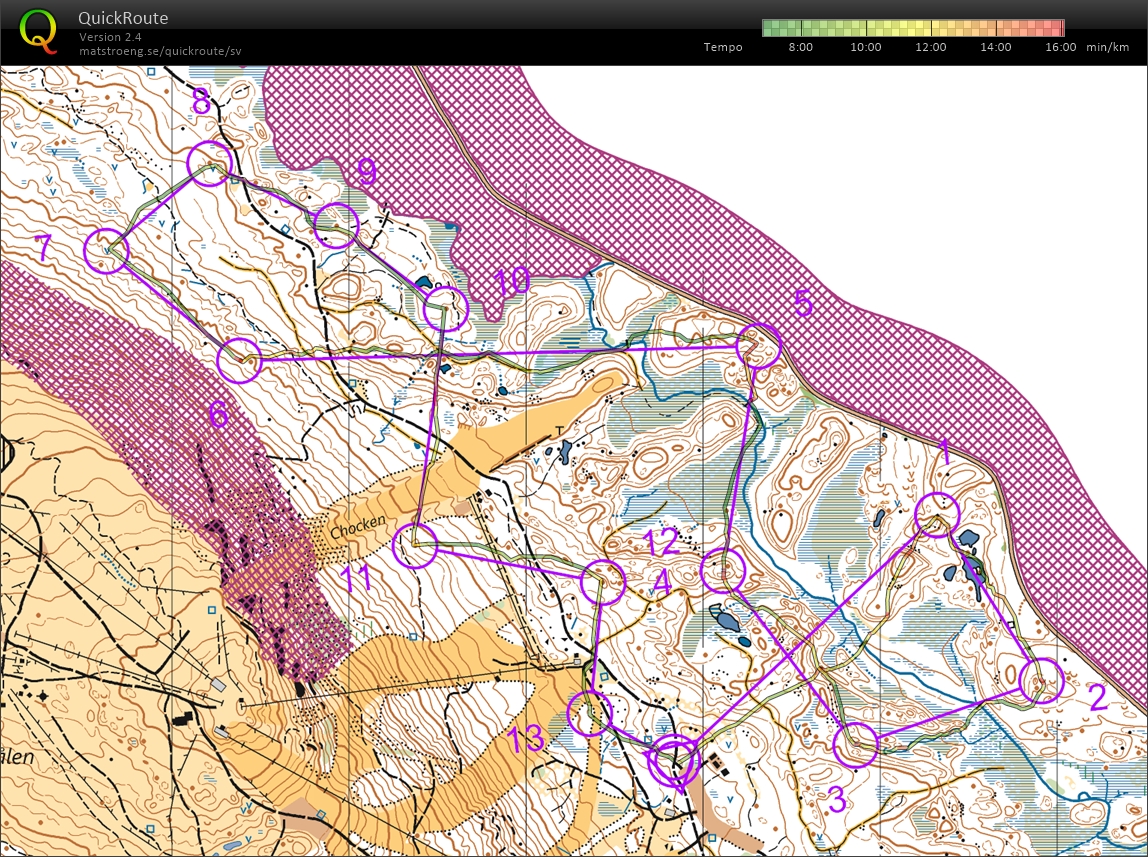Select control circle 2 on map
This screenshot has width=1148, height=857.
[x=1041, y=680]
